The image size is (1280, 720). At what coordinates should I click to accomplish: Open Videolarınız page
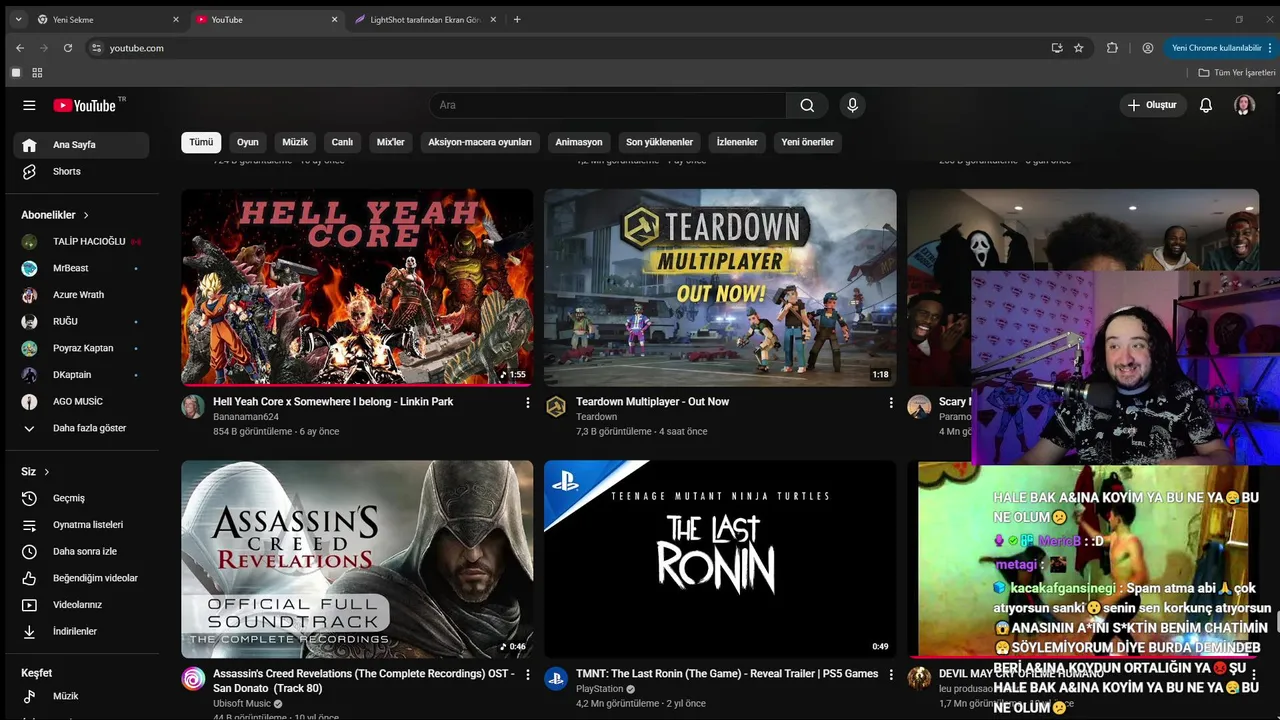pos(81,605)
